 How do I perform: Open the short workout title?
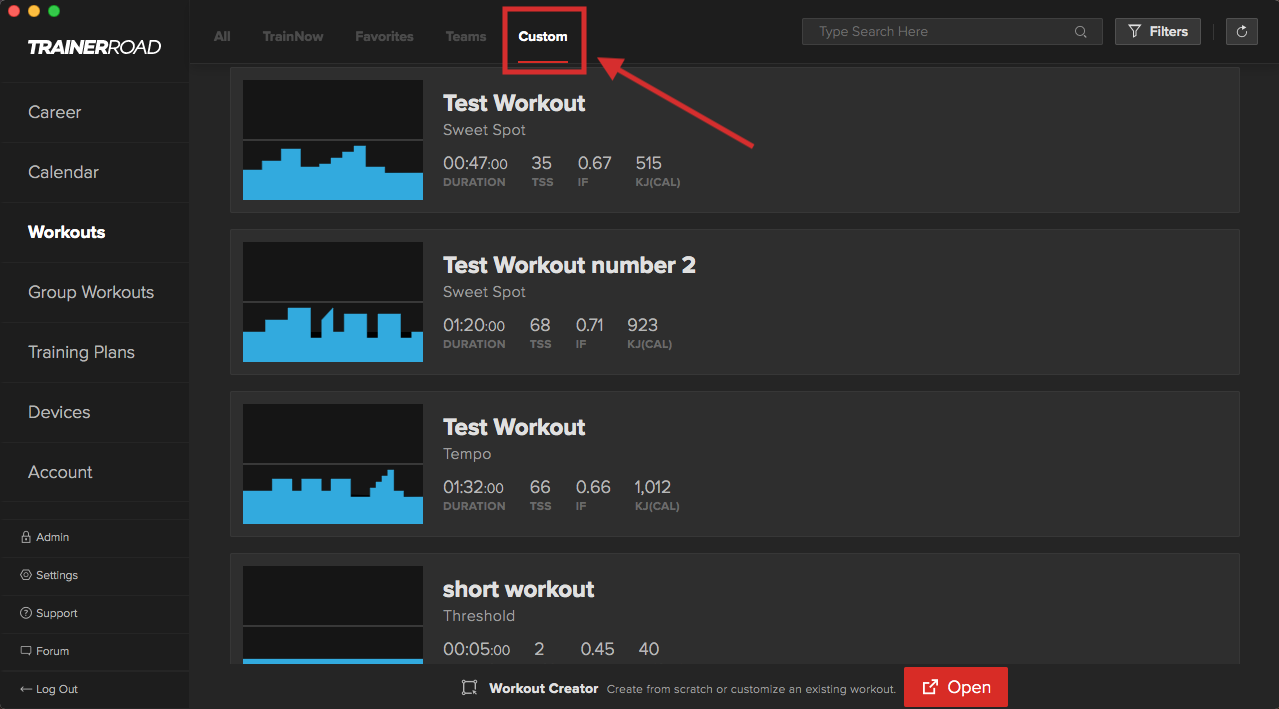[x=519, y=589]
